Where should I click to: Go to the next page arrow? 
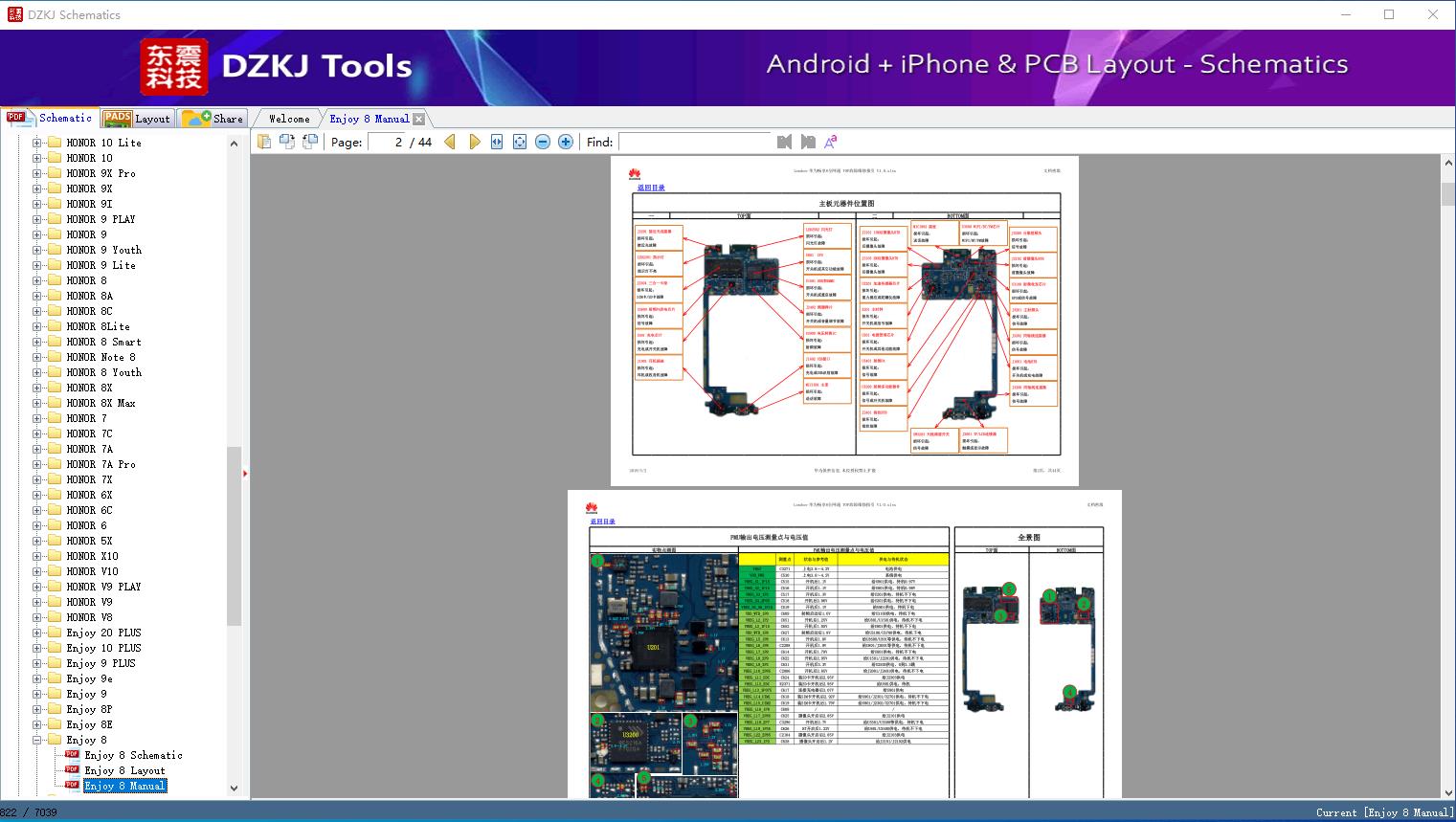[x=474, y=142]
